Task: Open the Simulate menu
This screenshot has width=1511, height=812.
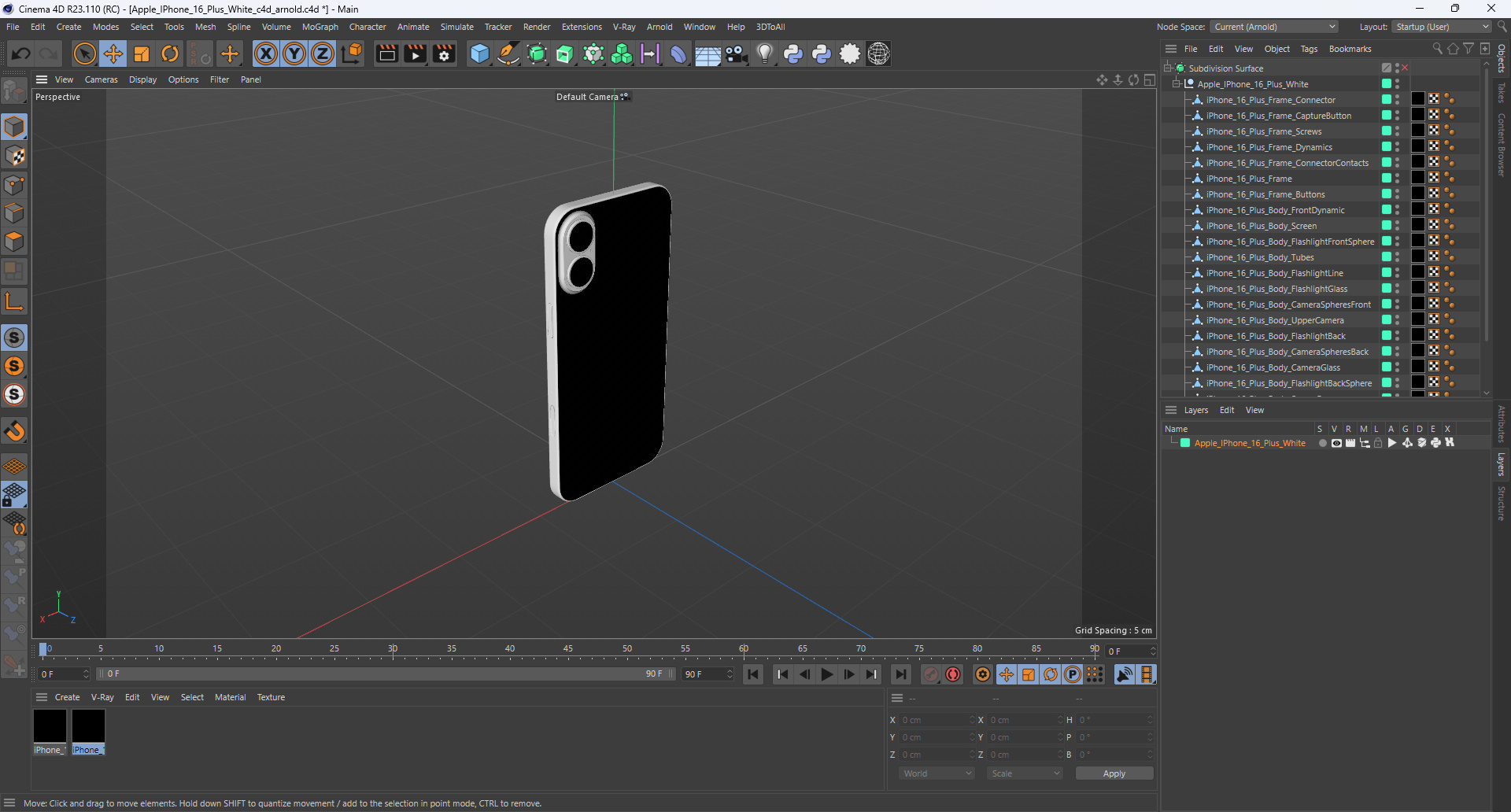Action: coord(456,27)
